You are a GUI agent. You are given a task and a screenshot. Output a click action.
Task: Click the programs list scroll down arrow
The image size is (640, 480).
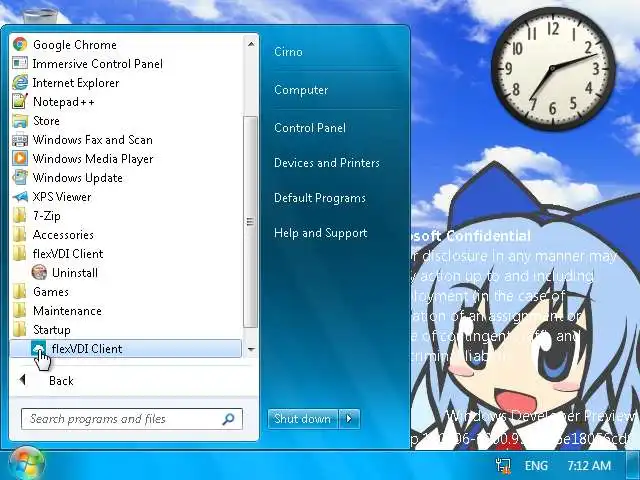coord(251,349)
